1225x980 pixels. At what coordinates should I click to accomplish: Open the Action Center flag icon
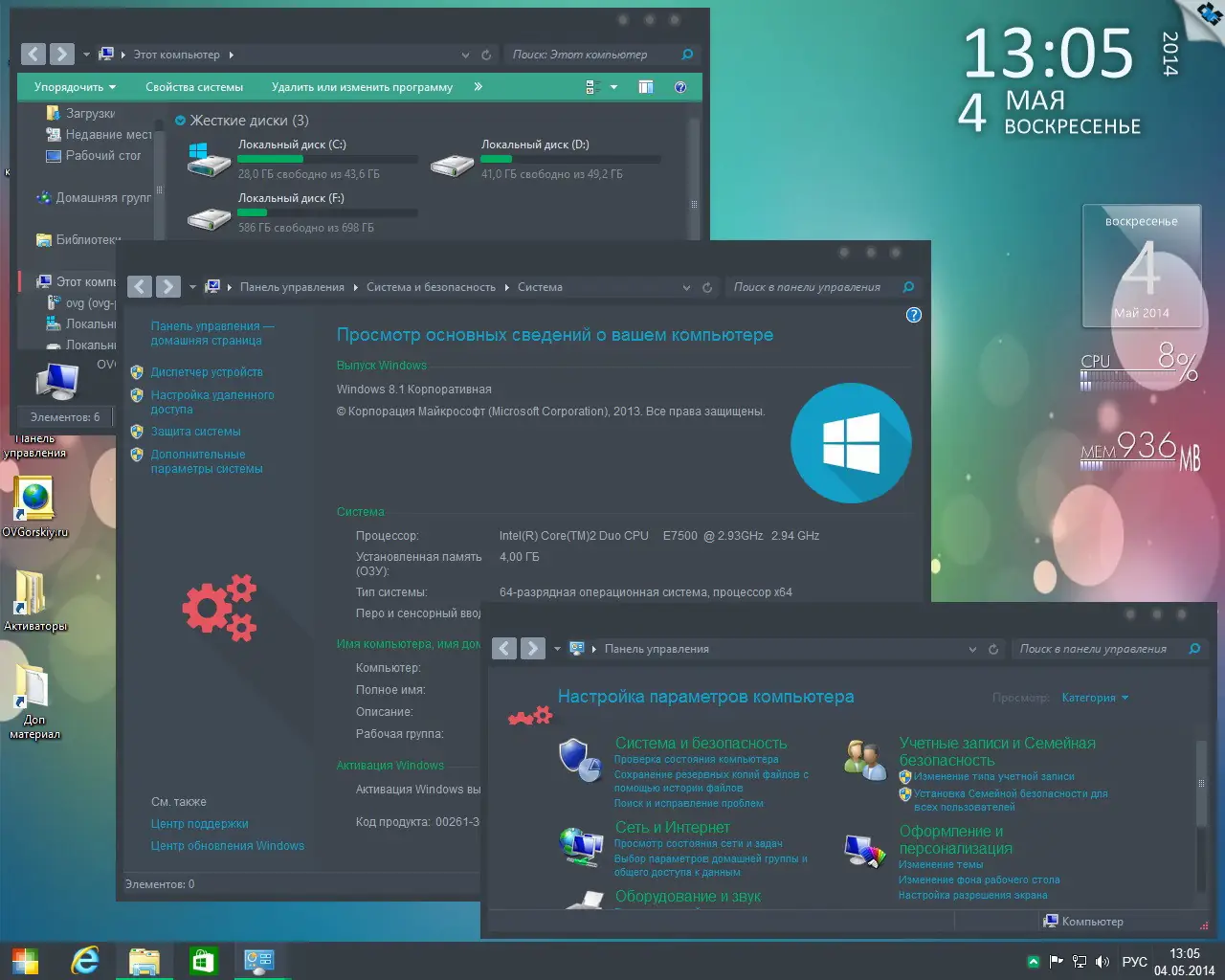click(x=1057, y=962)
